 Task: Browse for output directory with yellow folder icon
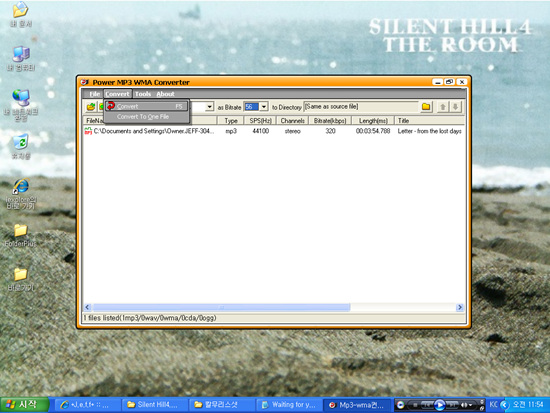[426, 107]
